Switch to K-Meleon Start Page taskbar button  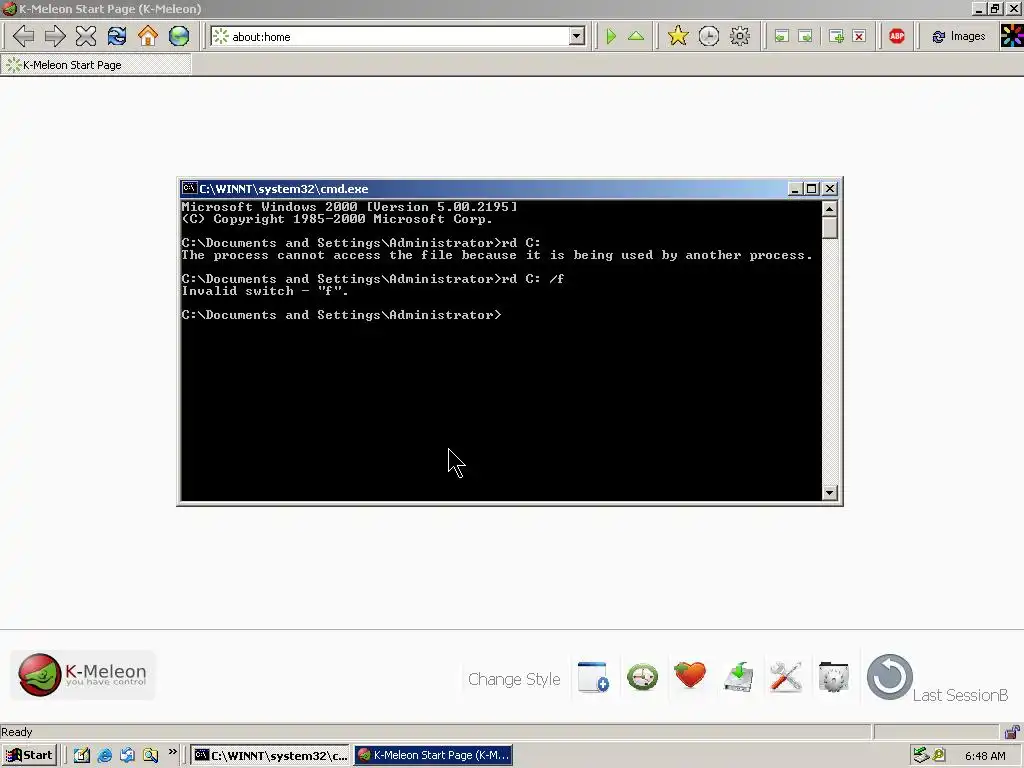click(434, 755)
